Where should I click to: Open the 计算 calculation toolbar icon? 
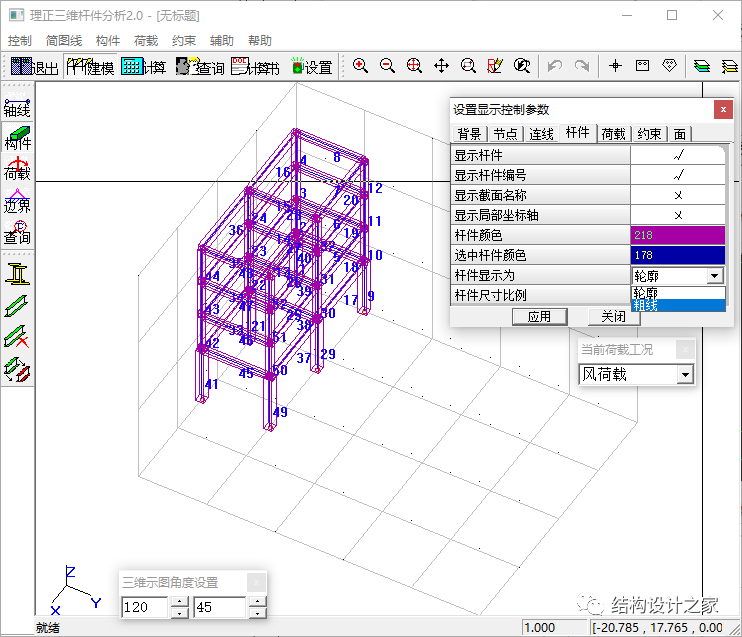click(x=143, y=67)
